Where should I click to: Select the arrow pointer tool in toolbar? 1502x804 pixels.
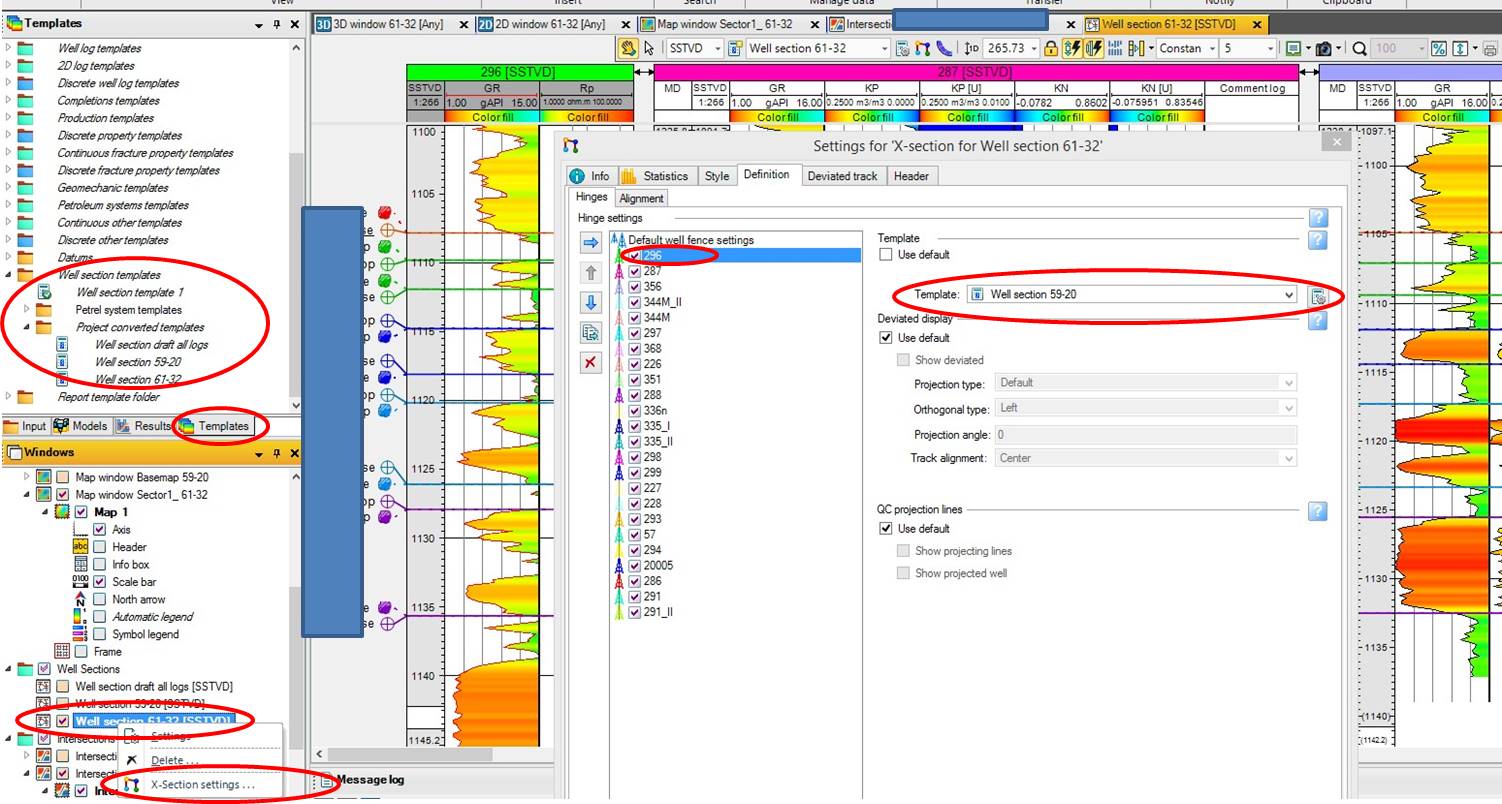pyautogui.click(x=649, y=48)
